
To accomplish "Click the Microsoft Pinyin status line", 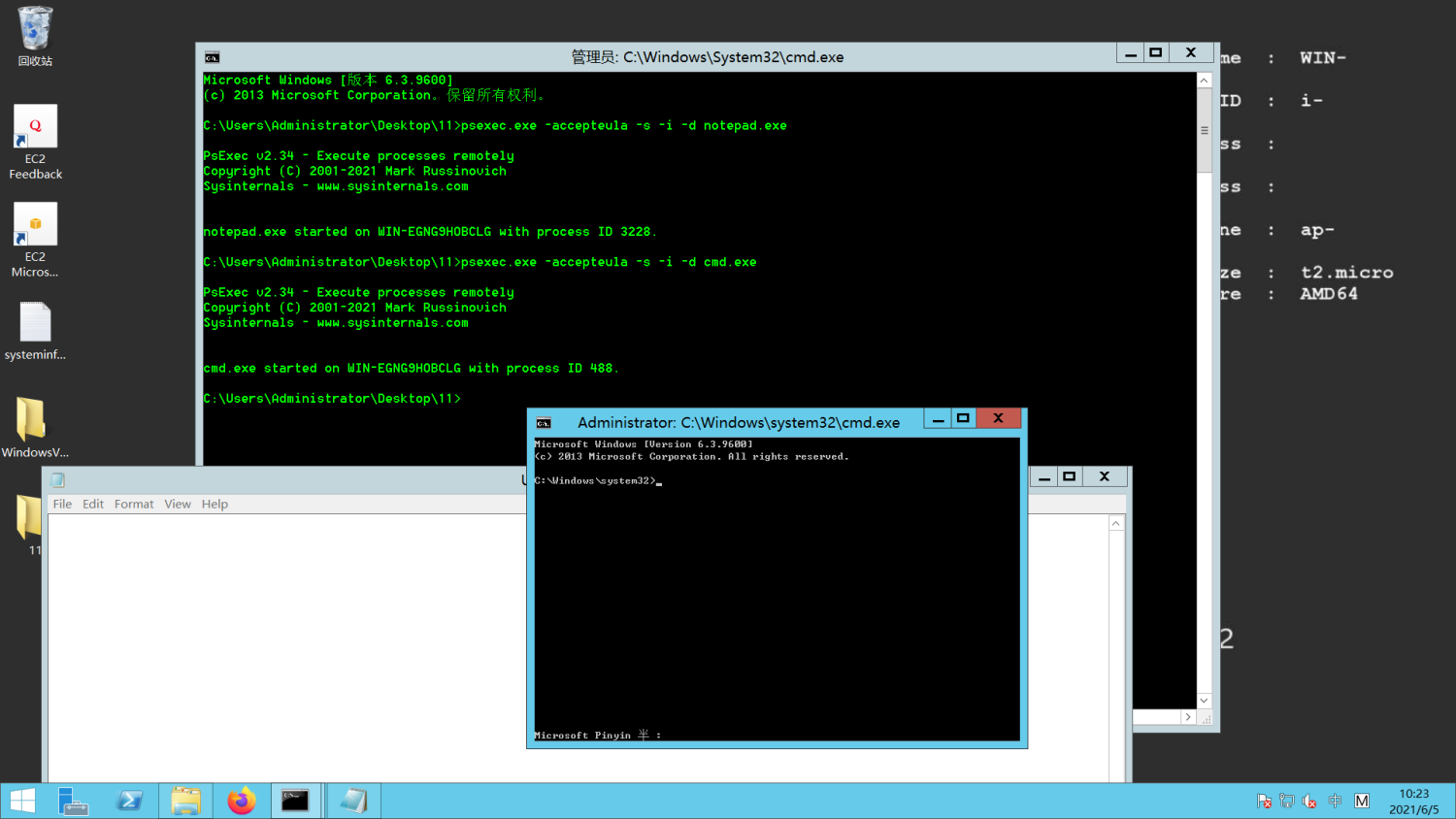I will pyautogui.click(x=597, y=736).
